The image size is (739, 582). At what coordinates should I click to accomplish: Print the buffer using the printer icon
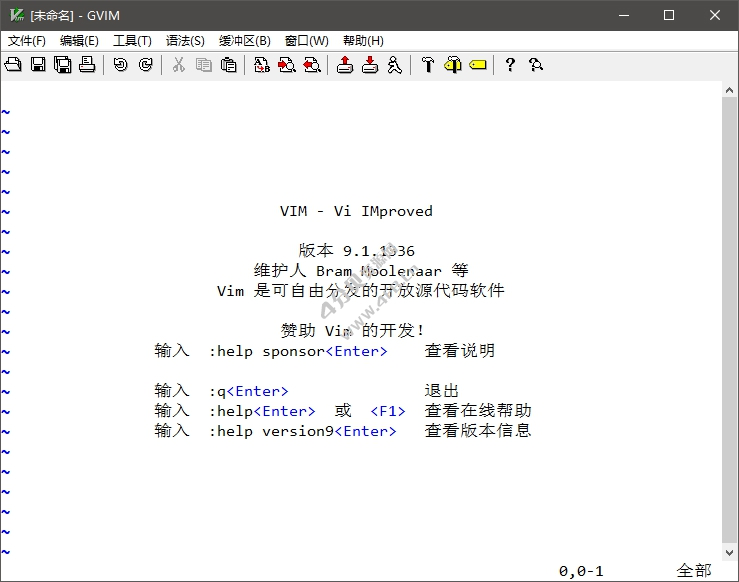(x=87, y=65)
